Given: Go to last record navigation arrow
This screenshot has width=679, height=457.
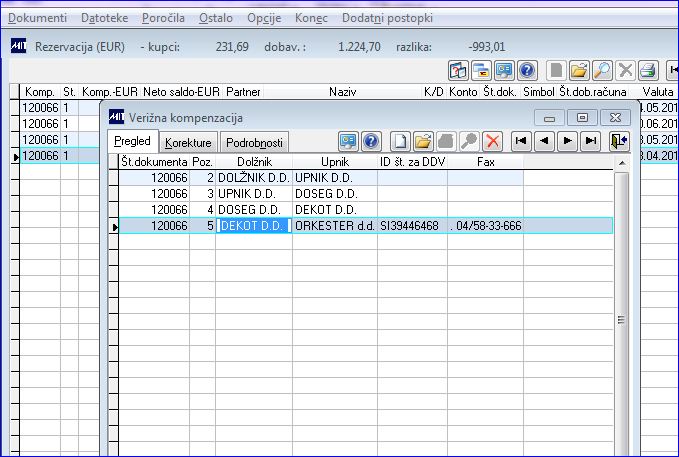Looking at the screenshot, I should [590, 141].
